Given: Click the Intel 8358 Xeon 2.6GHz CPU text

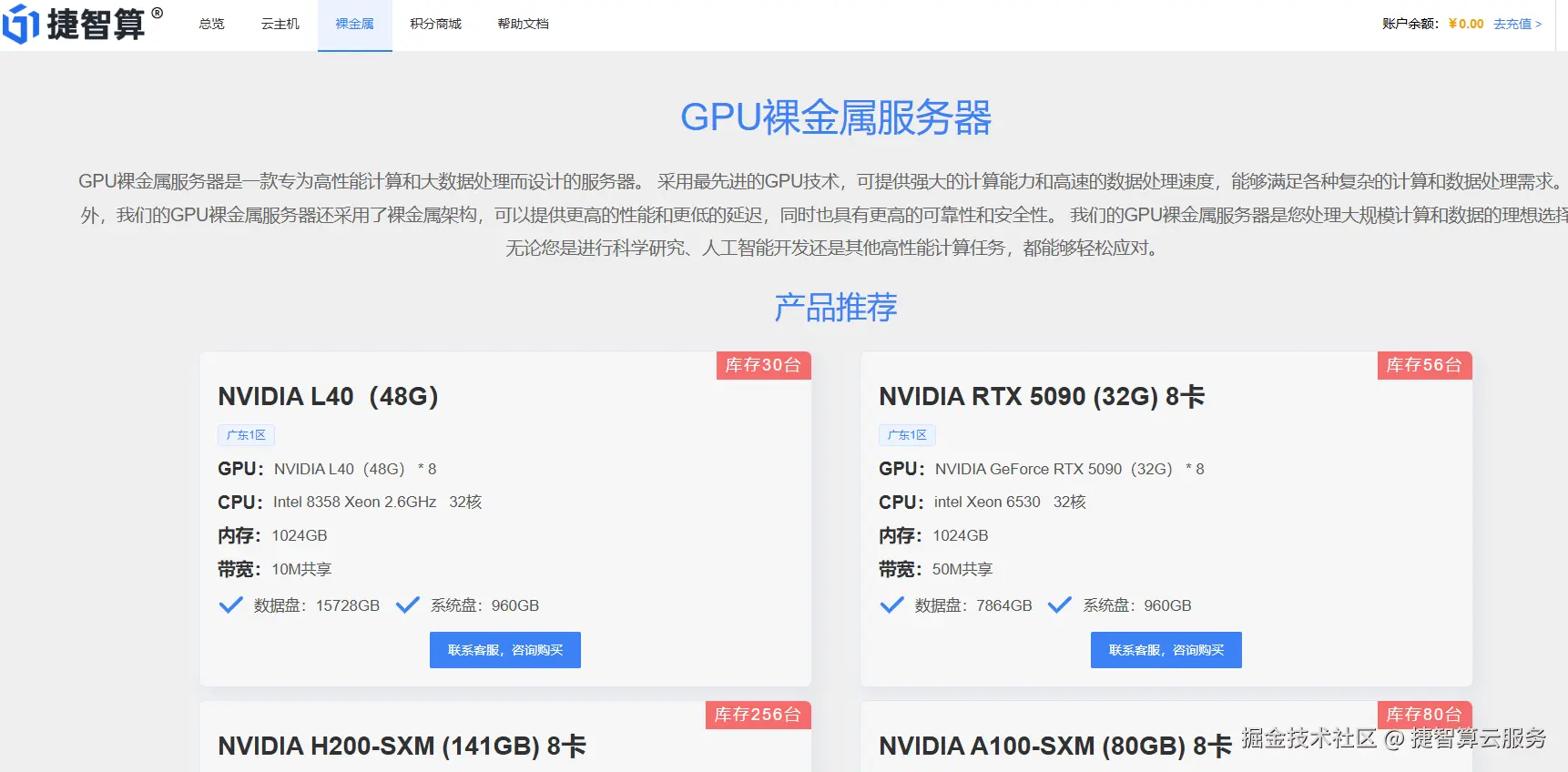Looking at the screenshot, I should [x=354, y=503].
